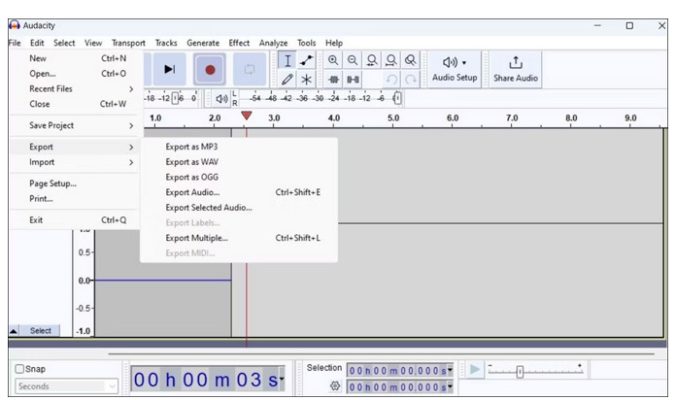Open the Analyze menu
The image size is (676, 400).
[273, 43]
